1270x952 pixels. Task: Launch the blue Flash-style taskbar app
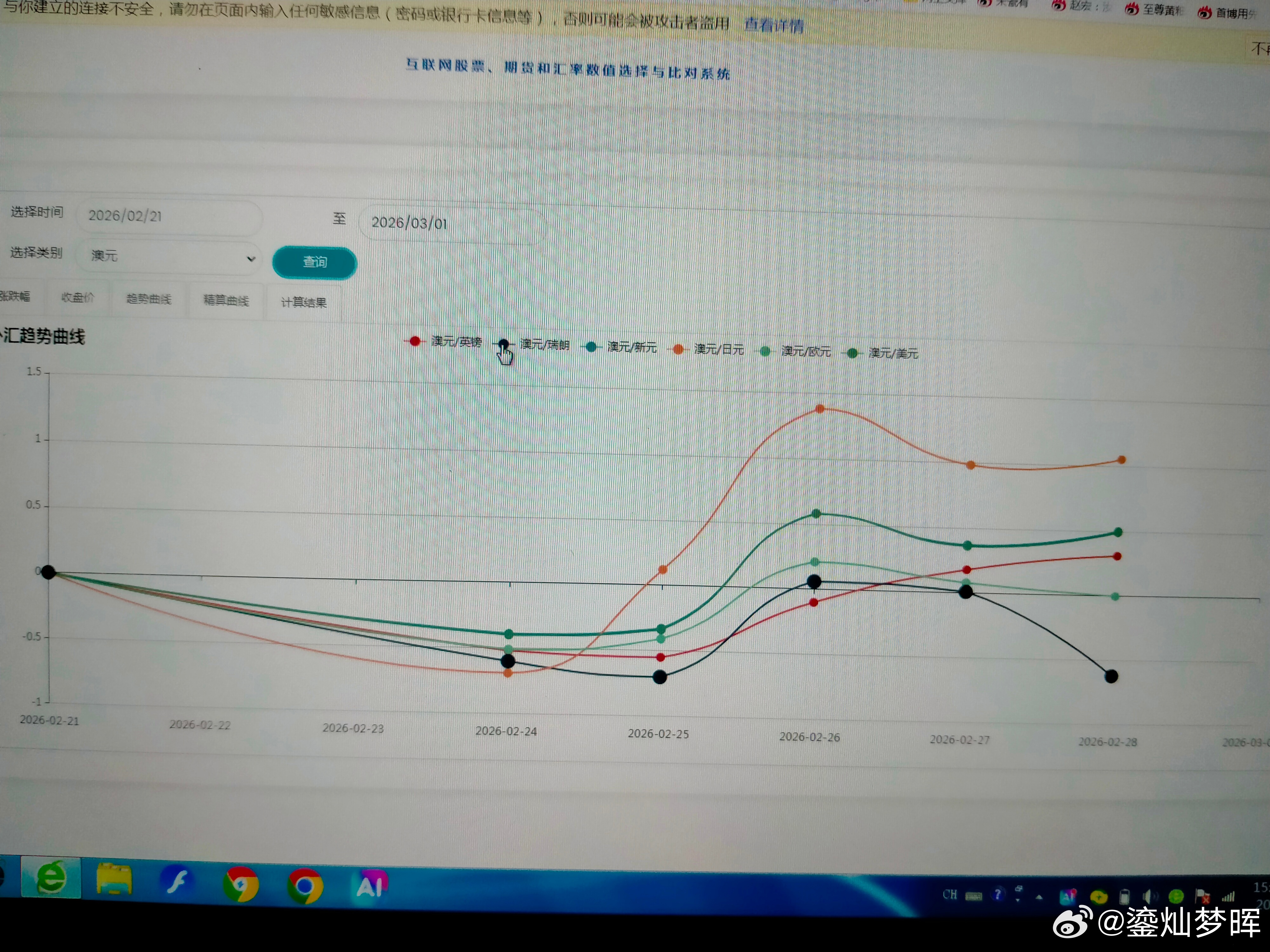tap(177, 882)
